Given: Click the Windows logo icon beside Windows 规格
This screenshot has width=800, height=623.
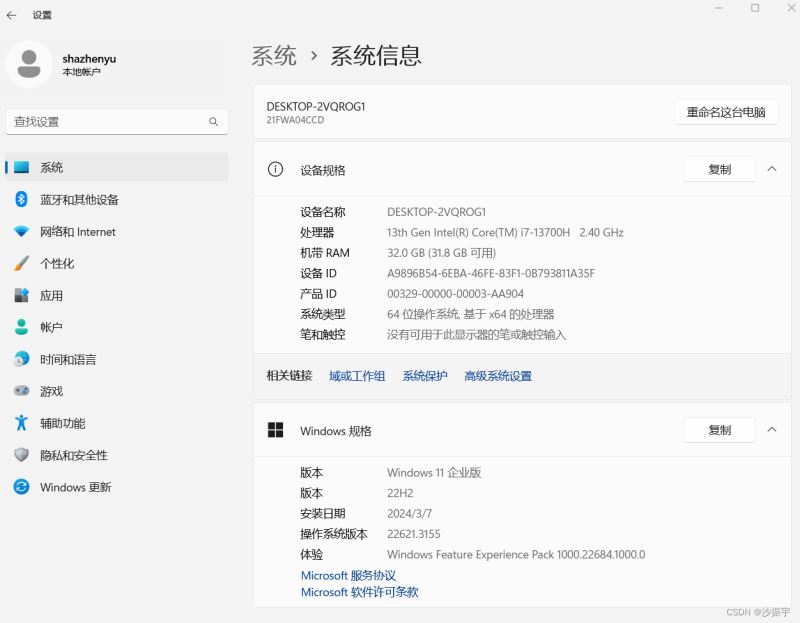Looking at the screenshot, I should [x=276, y=430].
